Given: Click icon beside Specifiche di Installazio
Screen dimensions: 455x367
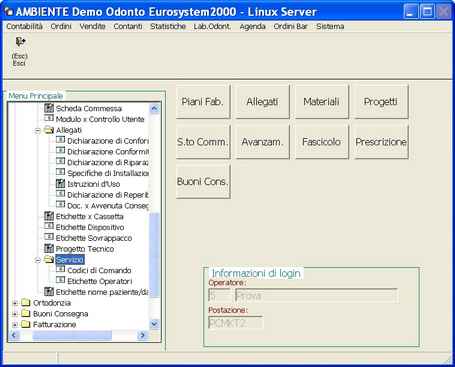Looking at the screenshot, I should pos(60,172).
